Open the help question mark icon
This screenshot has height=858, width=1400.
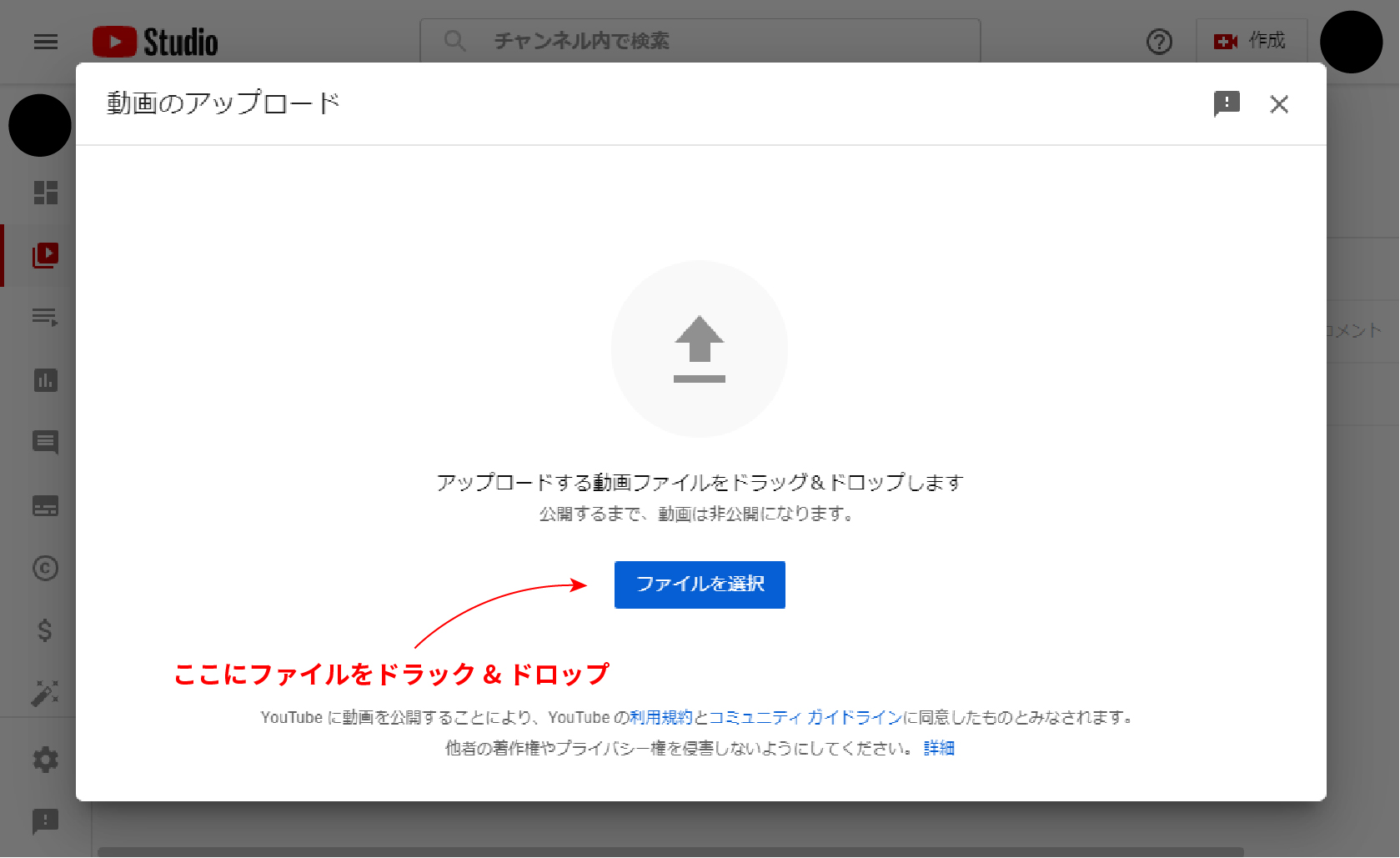click(1159, 42)
